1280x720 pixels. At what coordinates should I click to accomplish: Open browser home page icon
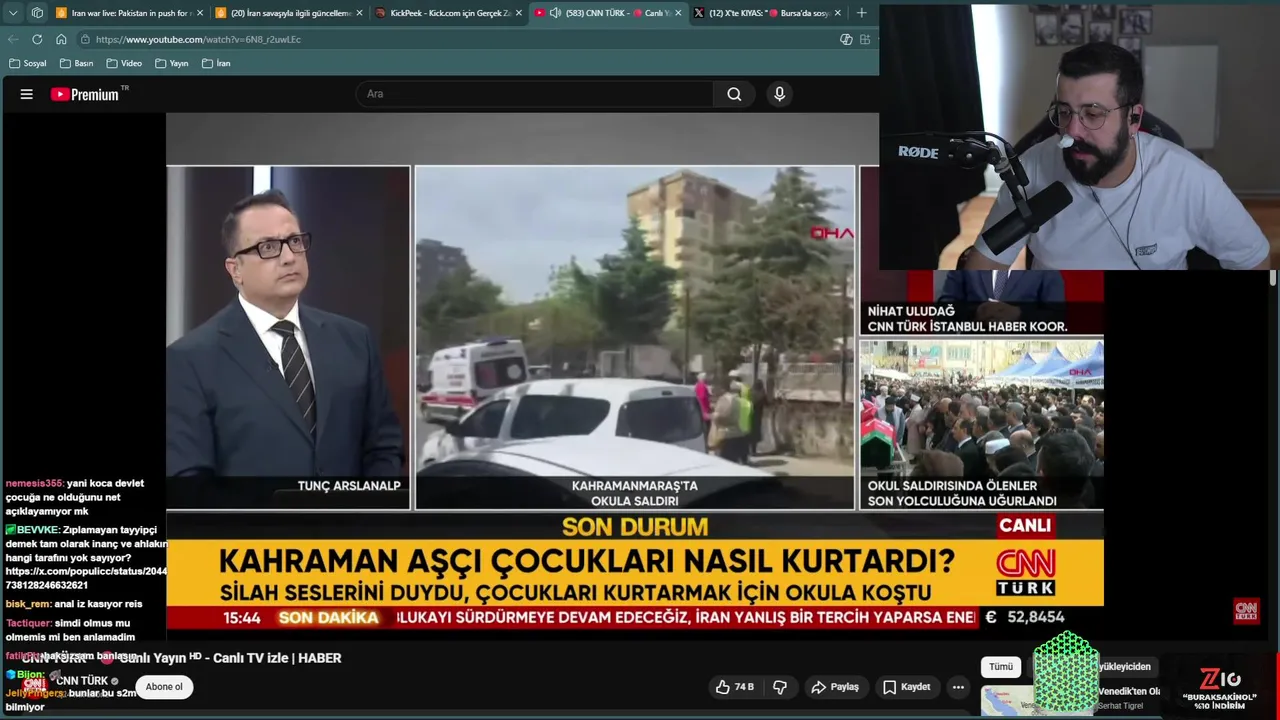pyautogui.click(x=61, y=39)
